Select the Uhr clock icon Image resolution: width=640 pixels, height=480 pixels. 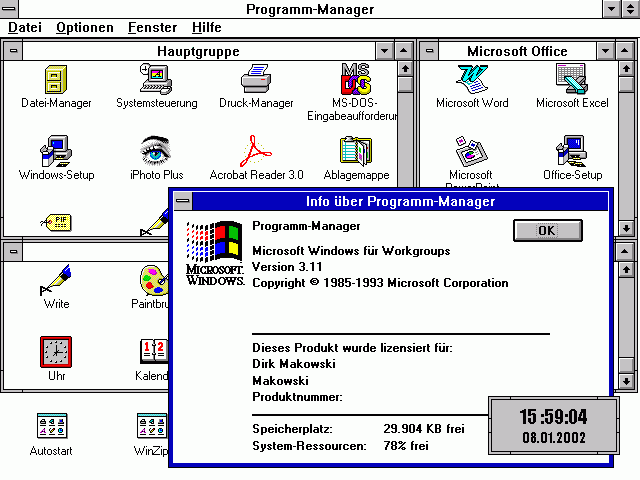[56, 352]
